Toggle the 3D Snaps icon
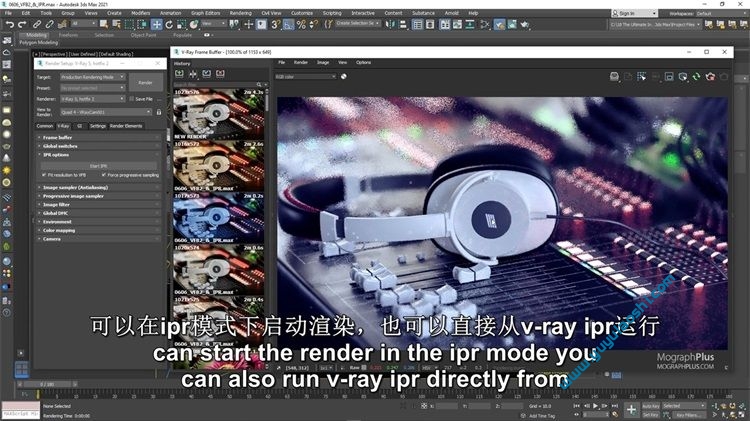The height and width of the screenshot is (421, 750). (276, 24)
